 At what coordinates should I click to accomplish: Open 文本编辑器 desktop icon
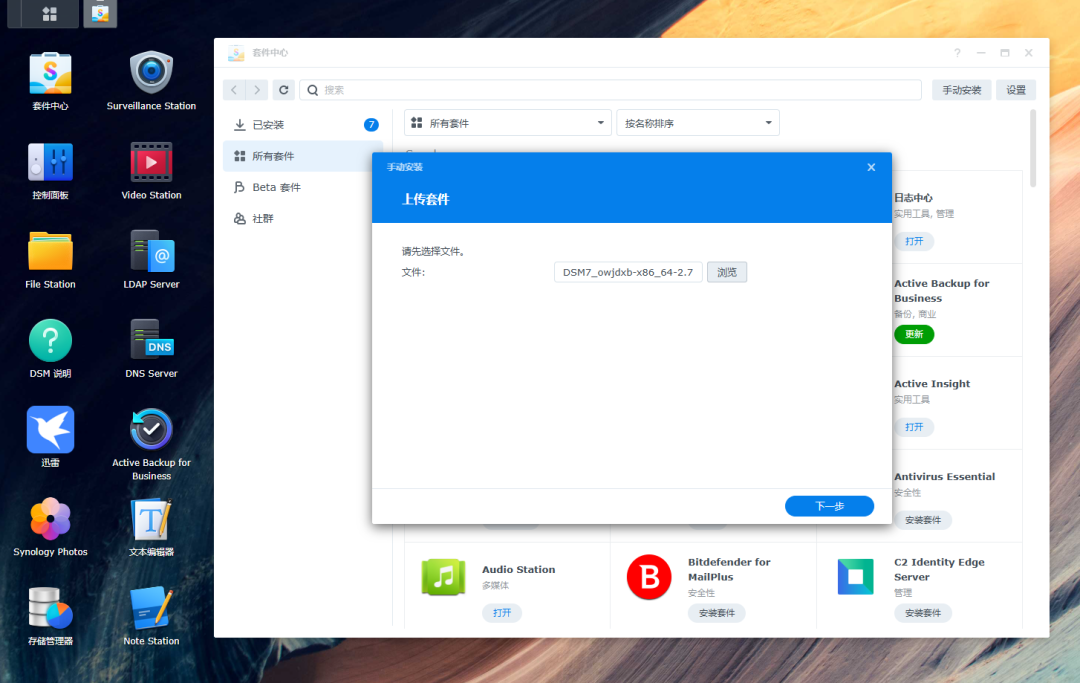(x=152, y=518)
